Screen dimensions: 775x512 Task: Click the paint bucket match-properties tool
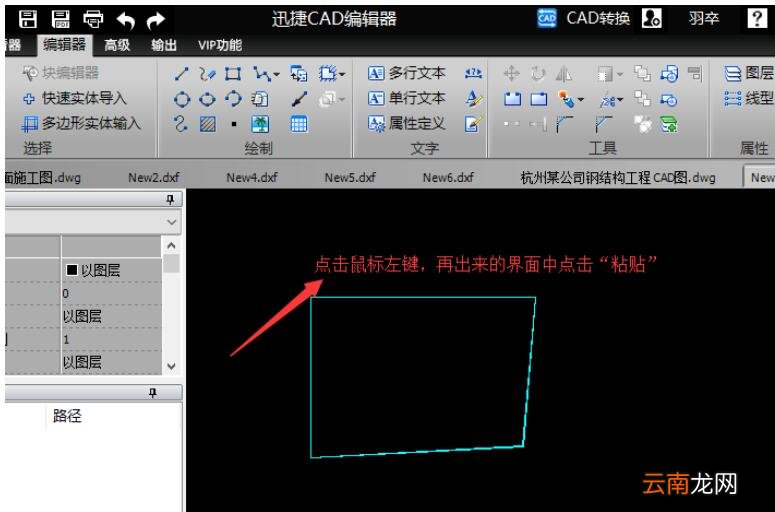point(565,99)
